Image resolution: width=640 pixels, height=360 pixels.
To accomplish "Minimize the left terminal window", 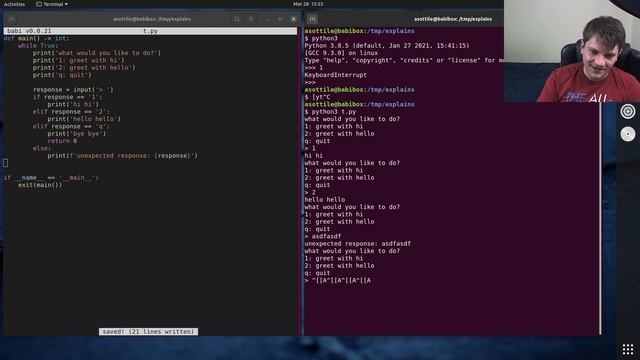I will point(267,19).
